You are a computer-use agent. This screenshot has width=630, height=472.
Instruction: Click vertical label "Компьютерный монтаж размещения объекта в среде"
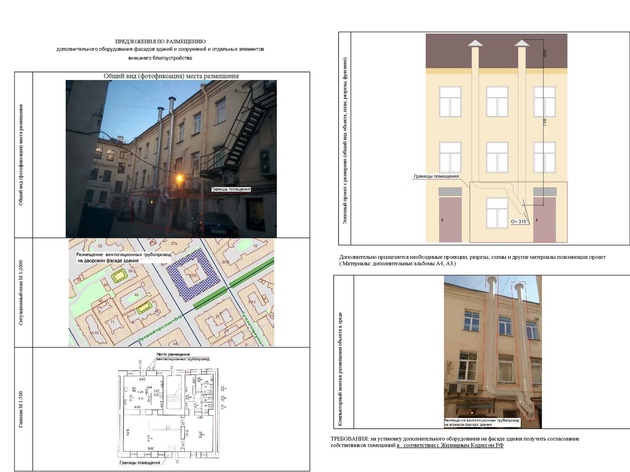(x=341, y=369)
